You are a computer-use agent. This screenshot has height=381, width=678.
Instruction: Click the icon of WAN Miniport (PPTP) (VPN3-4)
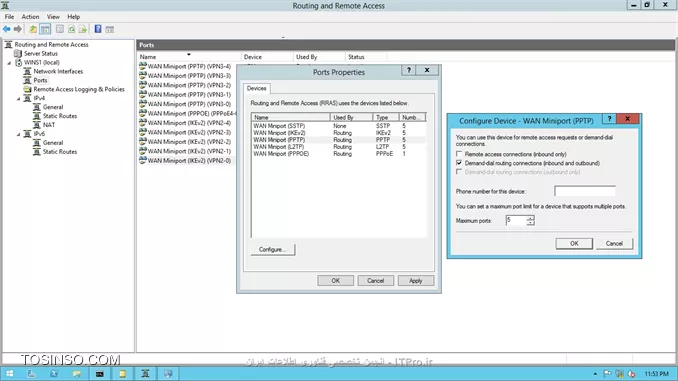pyautogui.click(x=143, y=66)
